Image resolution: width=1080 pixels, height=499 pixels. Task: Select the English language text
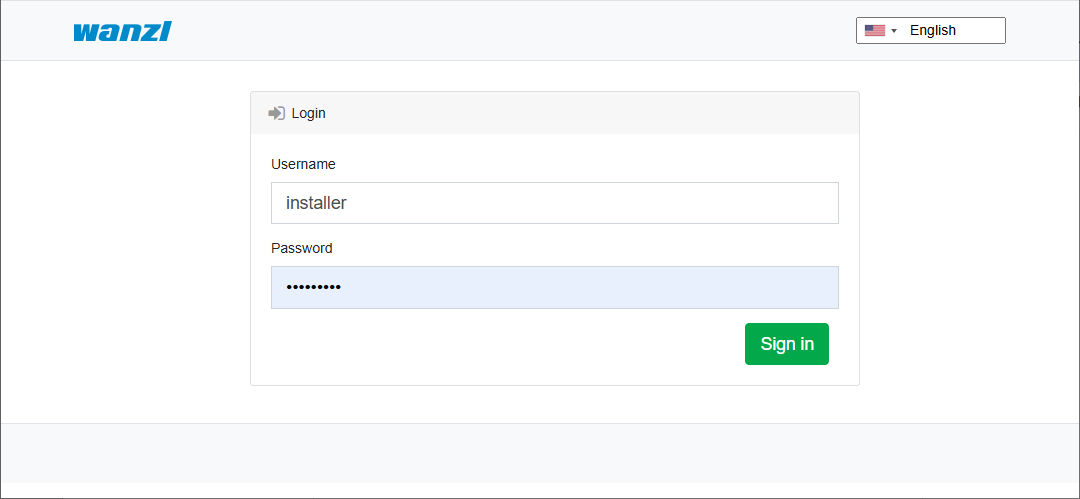[x=932, y=31]
